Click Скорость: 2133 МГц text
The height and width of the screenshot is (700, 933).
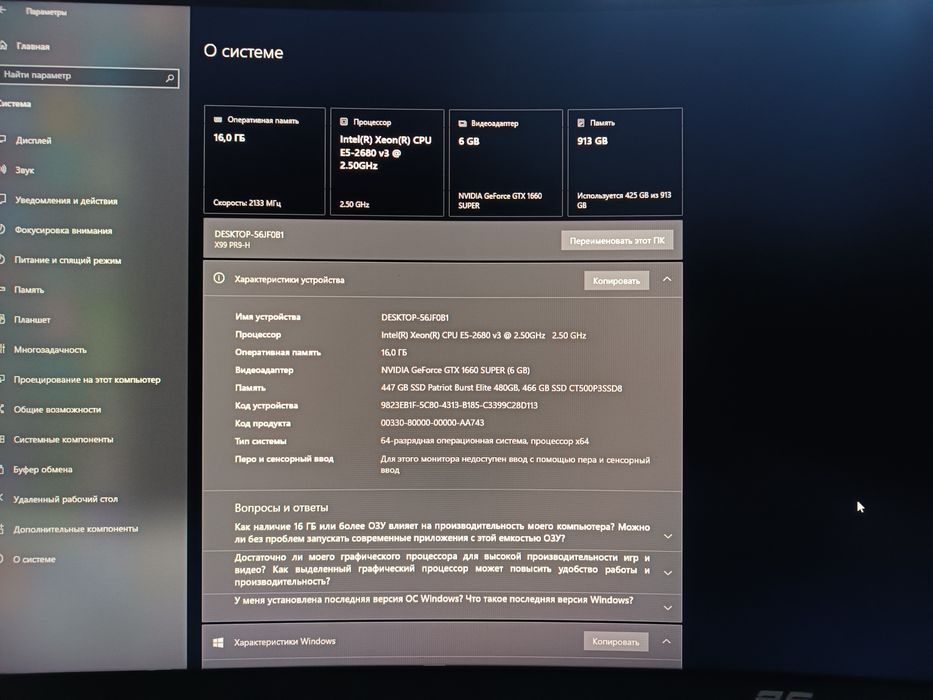[x=247, y=203]
